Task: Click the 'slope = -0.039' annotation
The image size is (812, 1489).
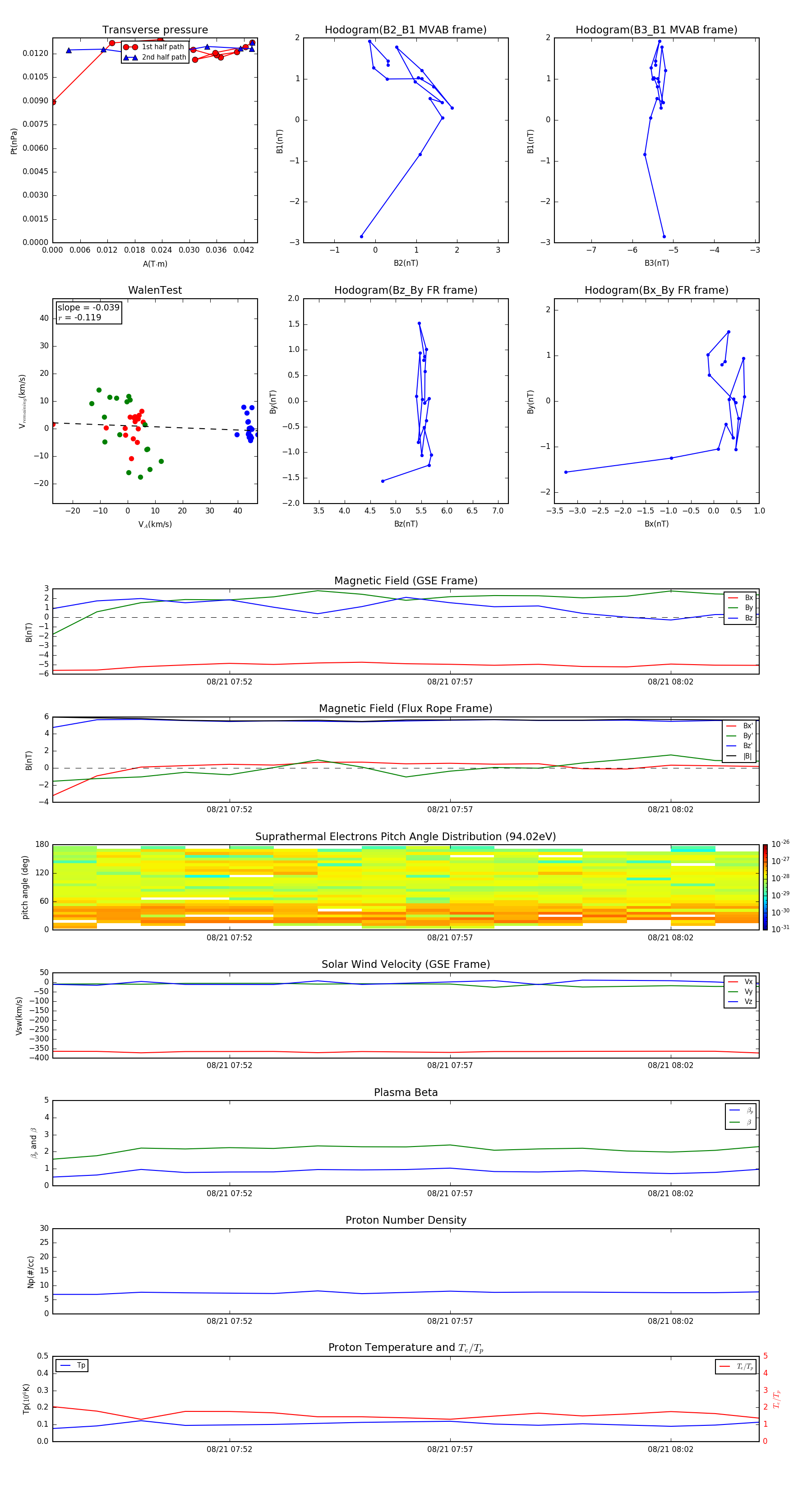Action: [x=88, y=308]
